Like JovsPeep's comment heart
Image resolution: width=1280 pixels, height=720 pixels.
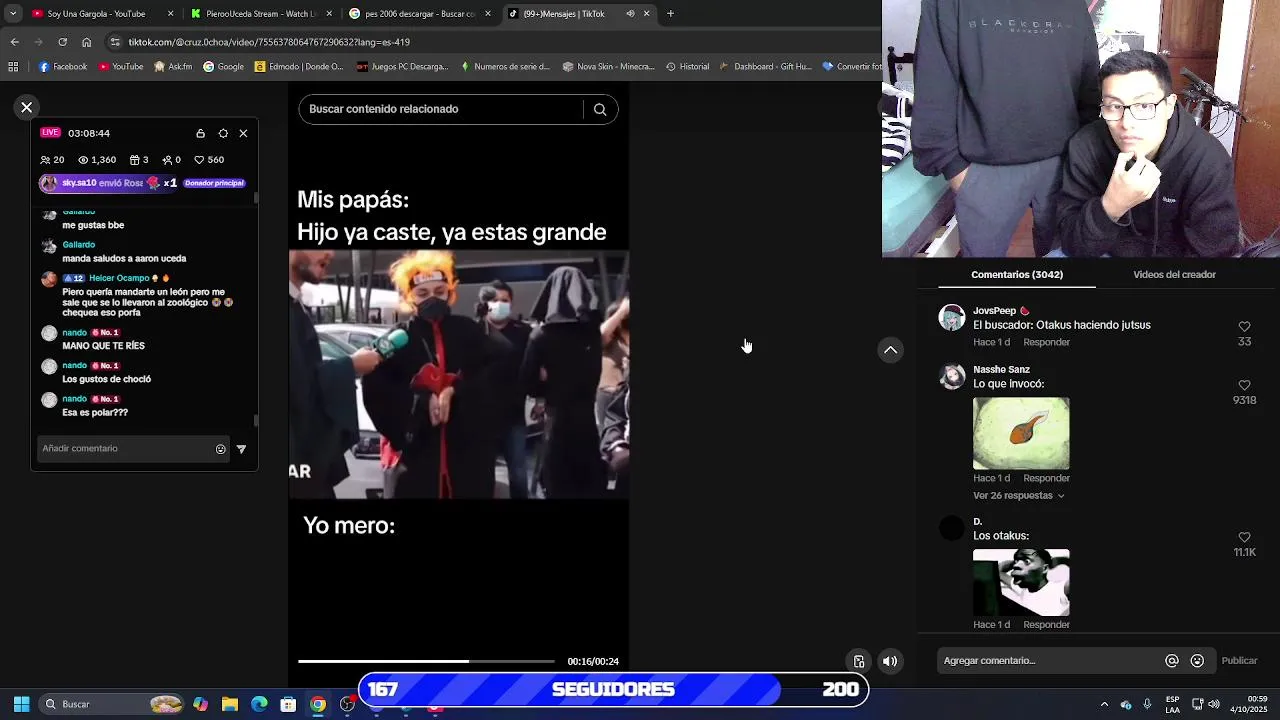(1244, 327)
